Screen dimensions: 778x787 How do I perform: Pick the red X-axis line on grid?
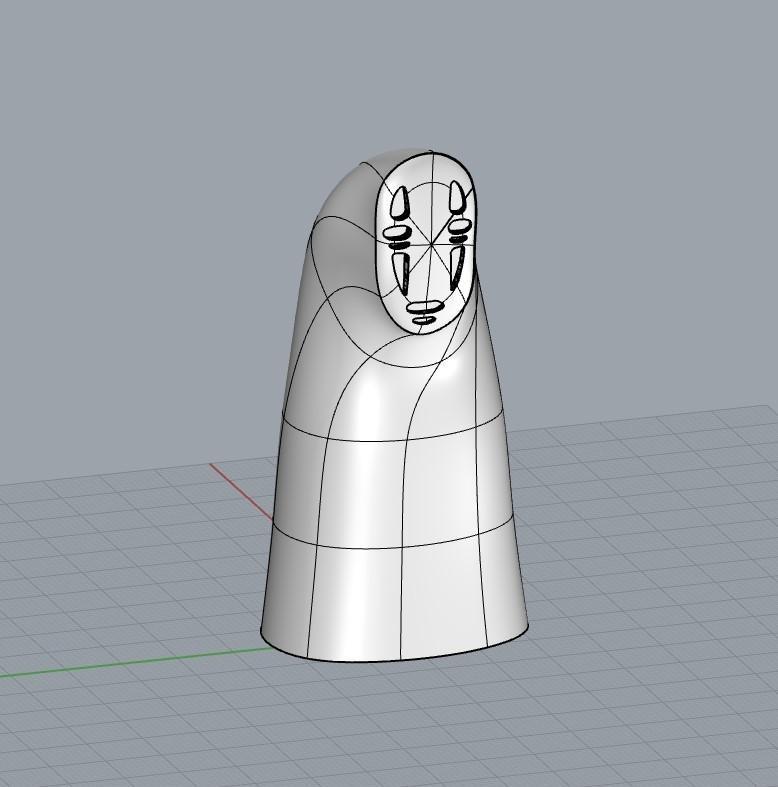pos(241,492)
